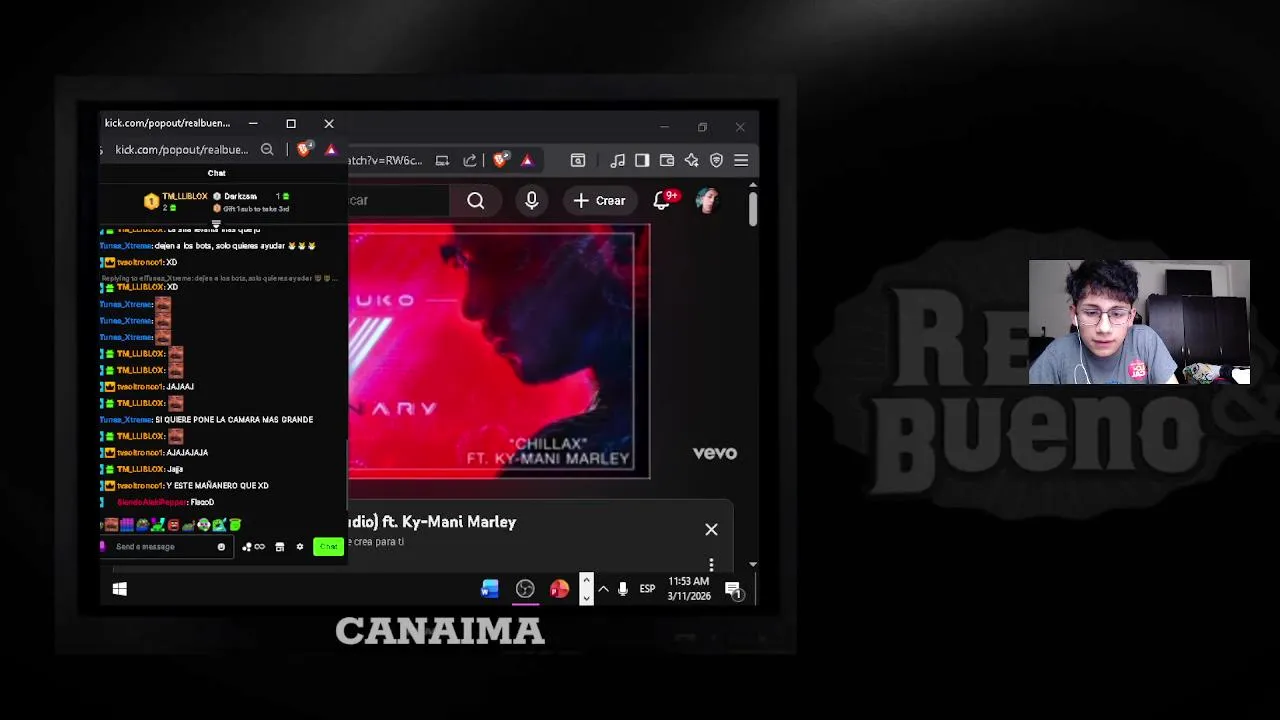Viewport: 1280px width, 720px height.
Task: Click the Chat header label in the Kick popout
Action: pyautogui.click(x=216, y=173)
